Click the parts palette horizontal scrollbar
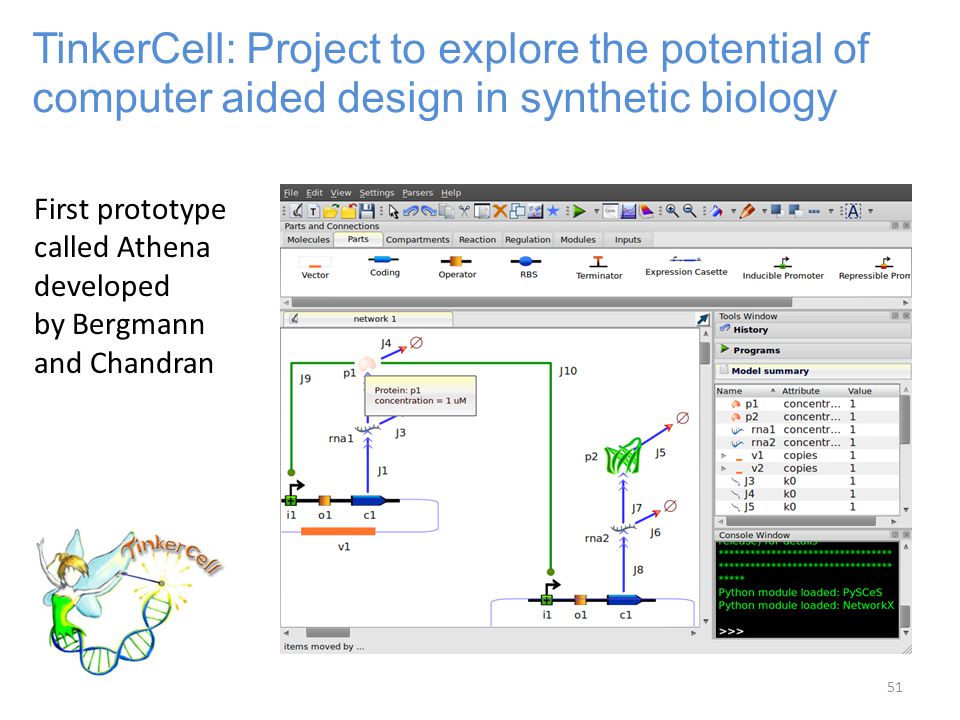Viewport: 960px width, 720px height. tap(541, 302)
